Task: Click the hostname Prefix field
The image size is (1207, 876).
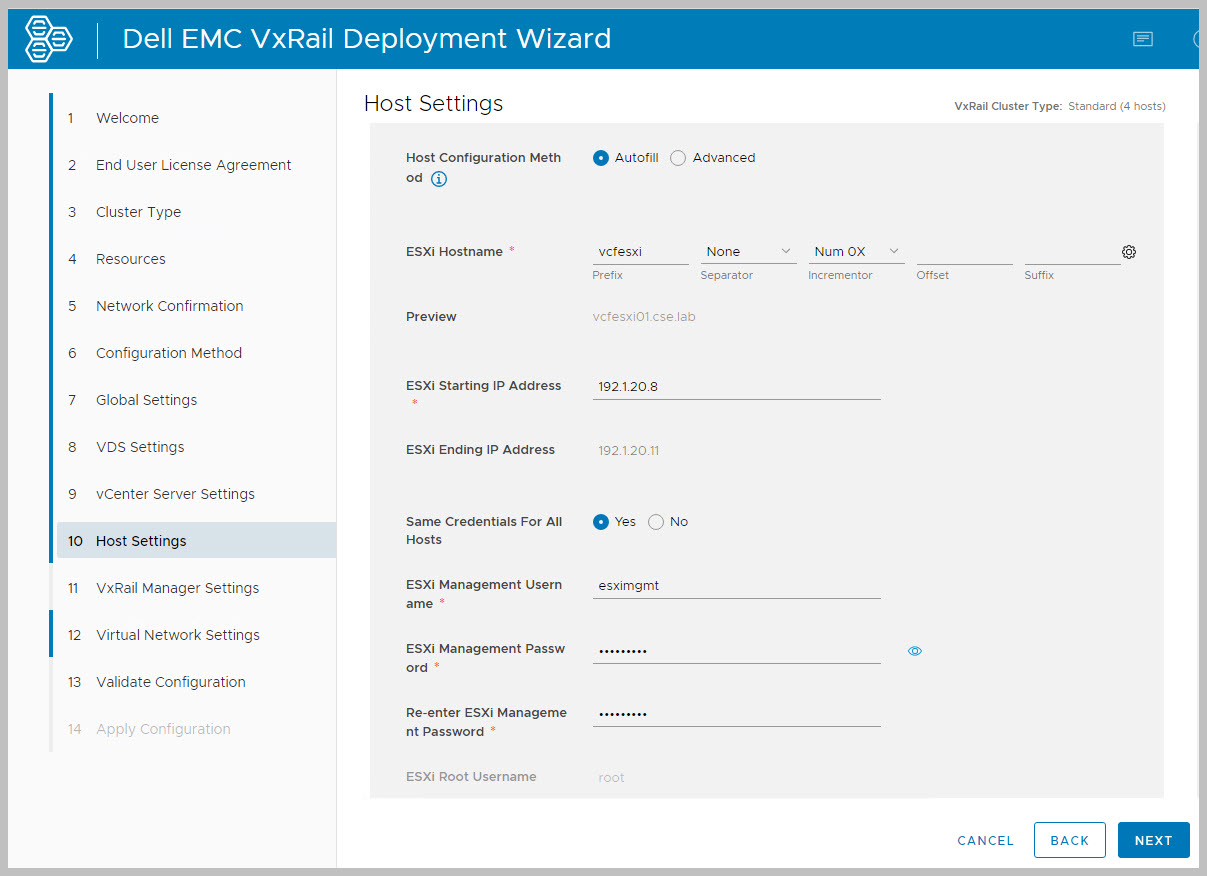Action: point(640,252)
